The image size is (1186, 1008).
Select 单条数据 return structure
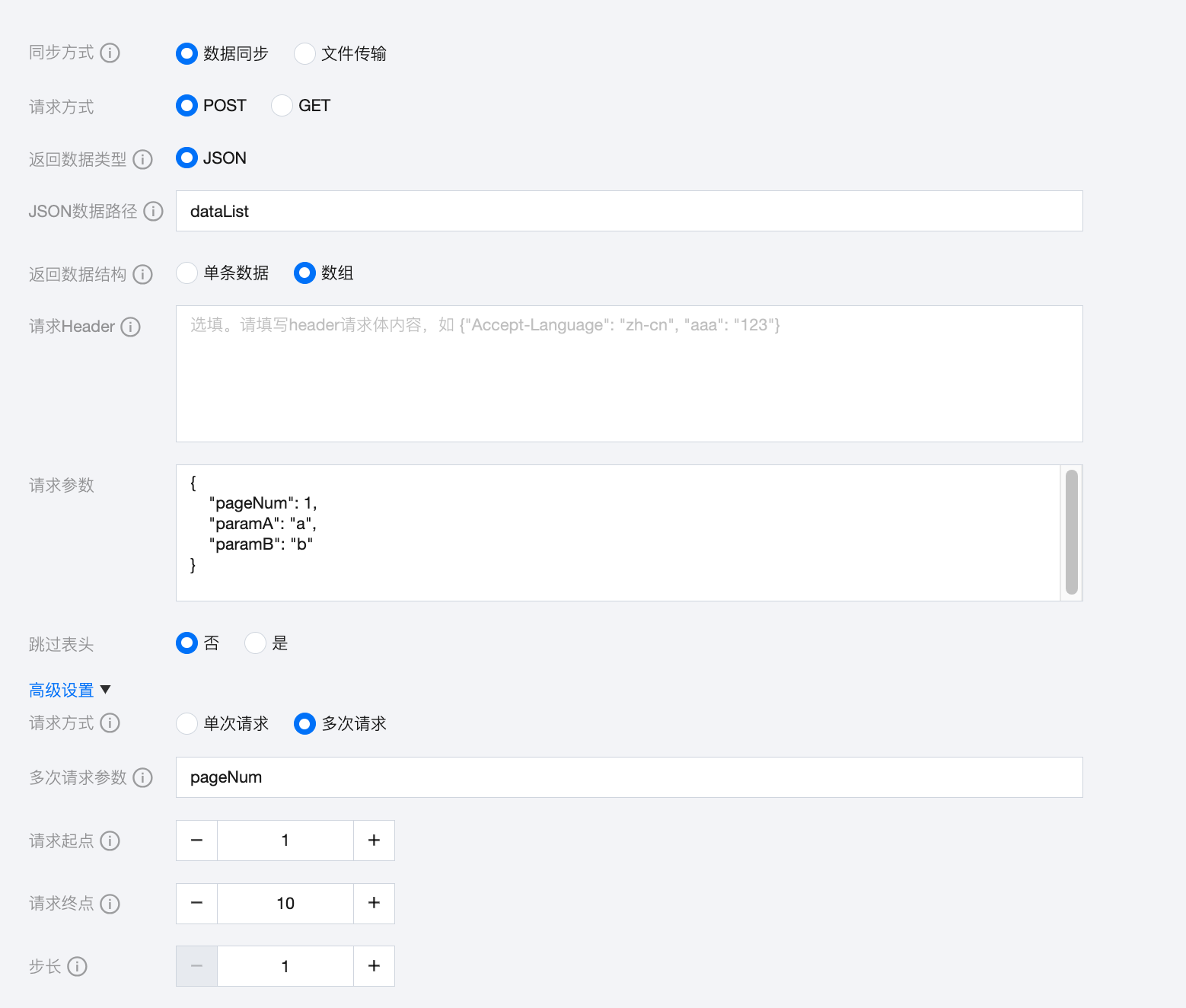[x=187, y=273]
